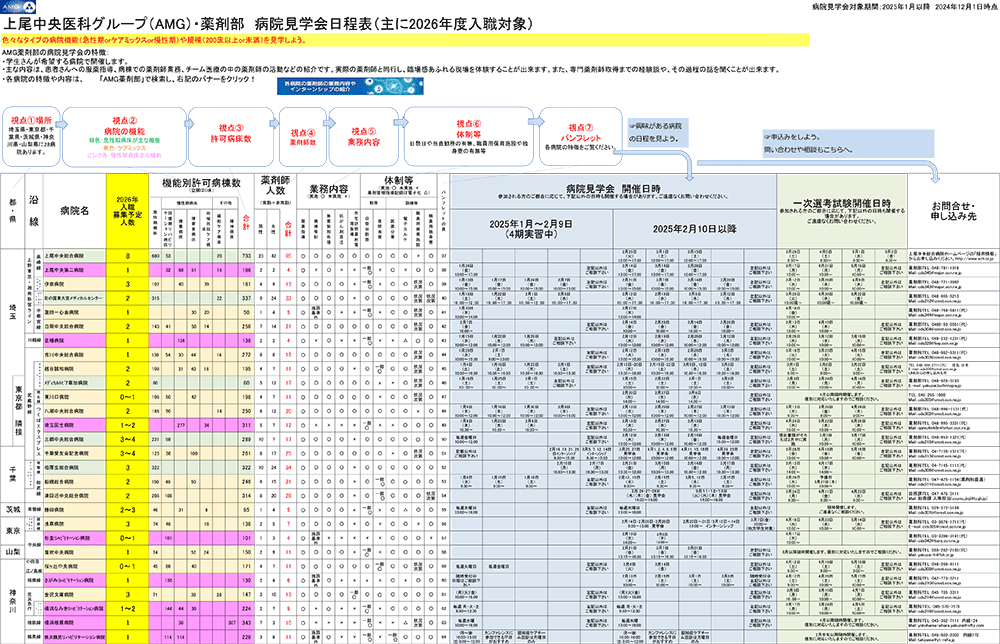Click the 彩の国東大宮メディカルセンター name cell
Viewport: 1000px width, 644px height.
coord(75,298)
